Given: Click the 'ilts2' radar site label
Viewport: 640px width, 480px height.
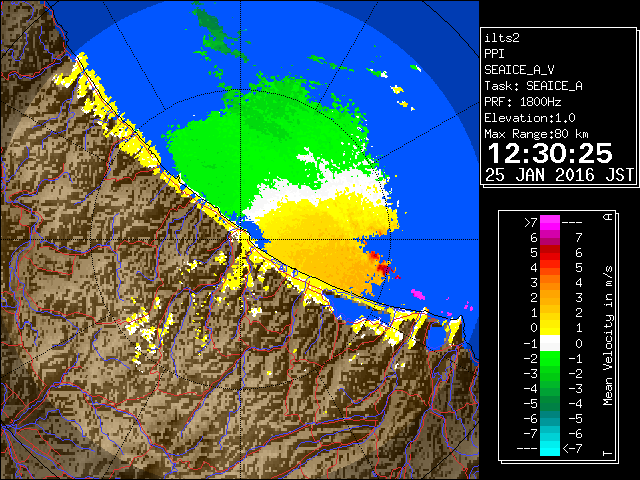Looking at the screenshot, I should [502, 38].
